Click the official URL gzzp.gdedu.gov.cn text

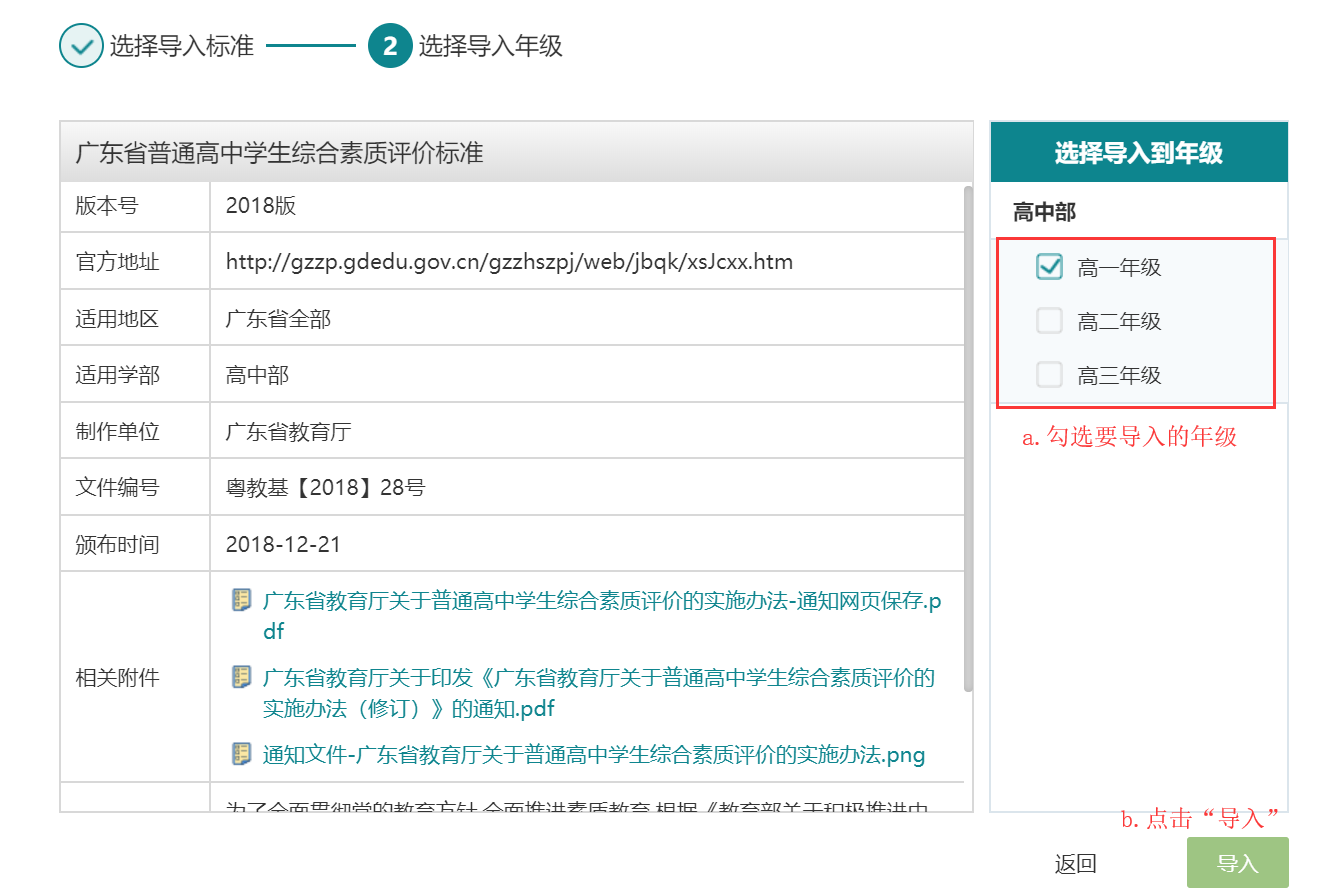(509, 262)
